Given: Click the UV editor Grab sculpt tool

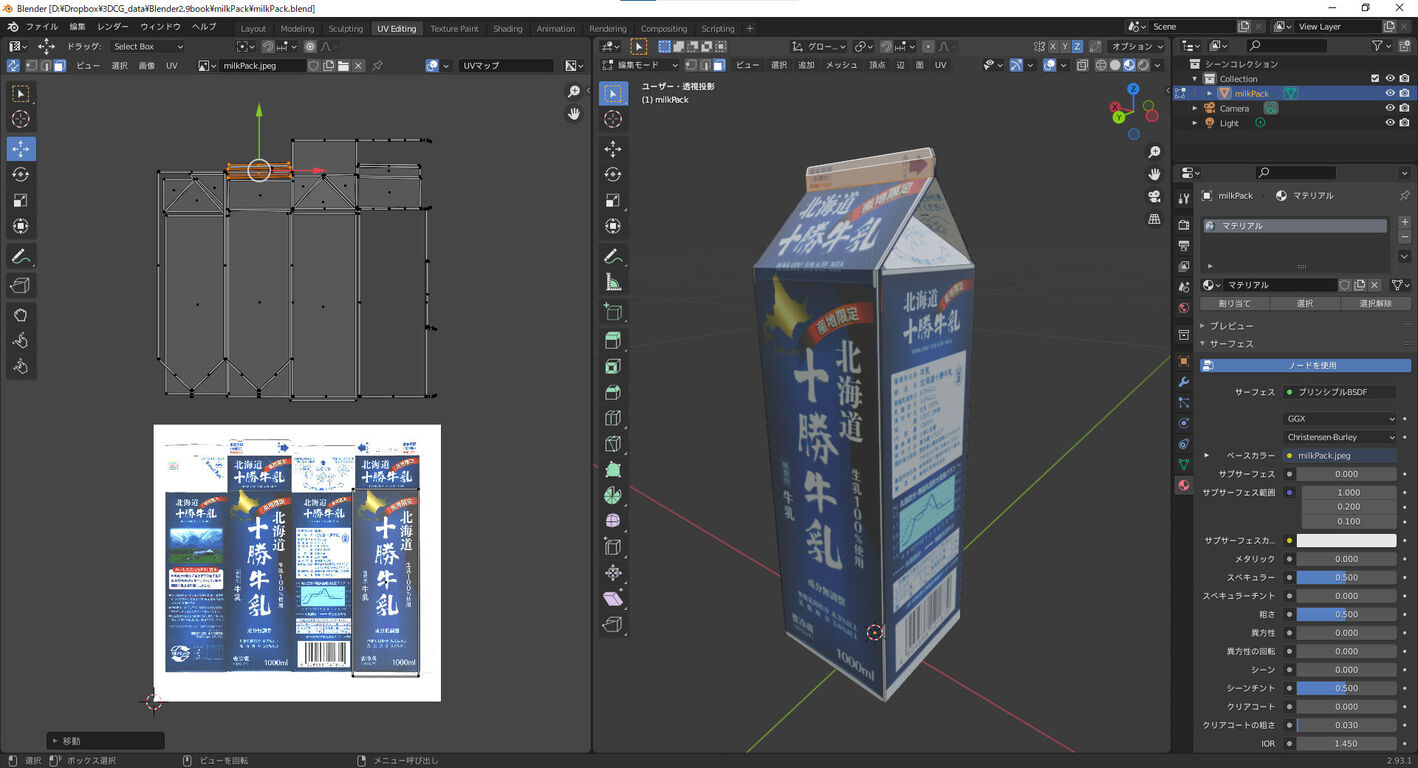Looking at the screenshot, I should (20, 315).
